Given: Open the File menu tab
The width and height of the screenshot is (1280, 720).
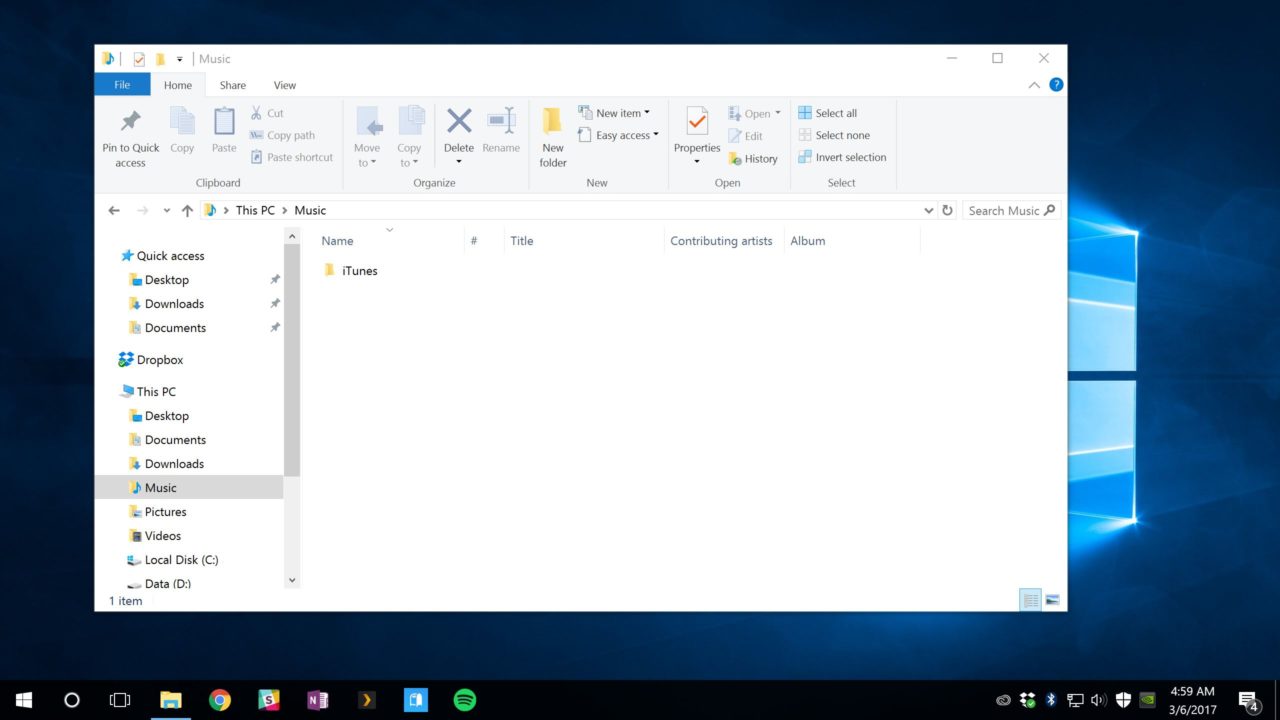Looking at the screenshot, I should tap(122, 85).
